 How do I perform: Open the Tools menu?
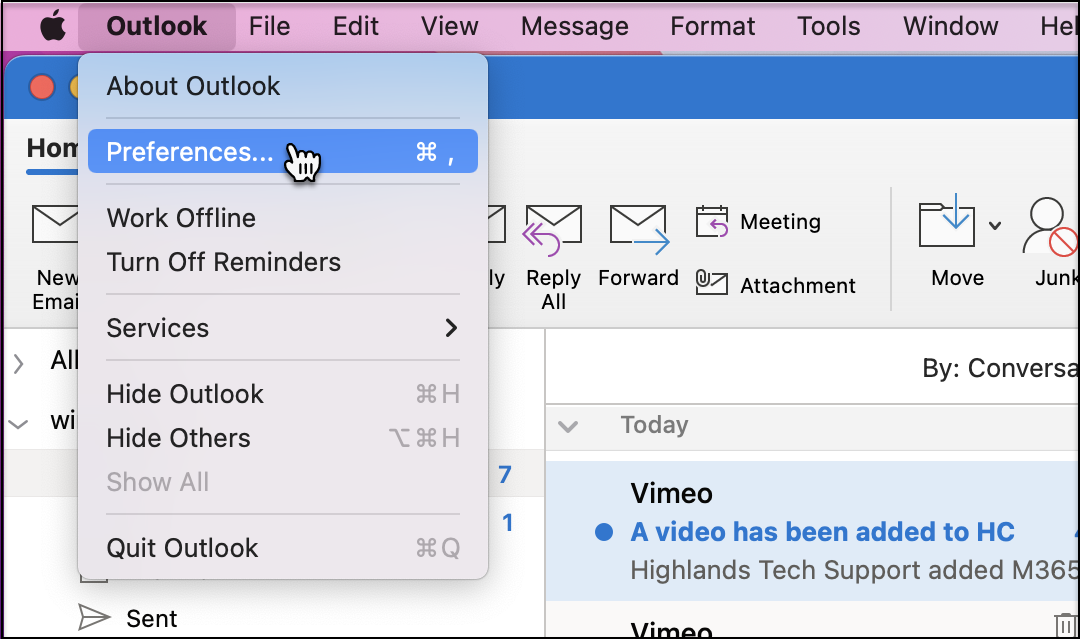click(x=828, y=26)
